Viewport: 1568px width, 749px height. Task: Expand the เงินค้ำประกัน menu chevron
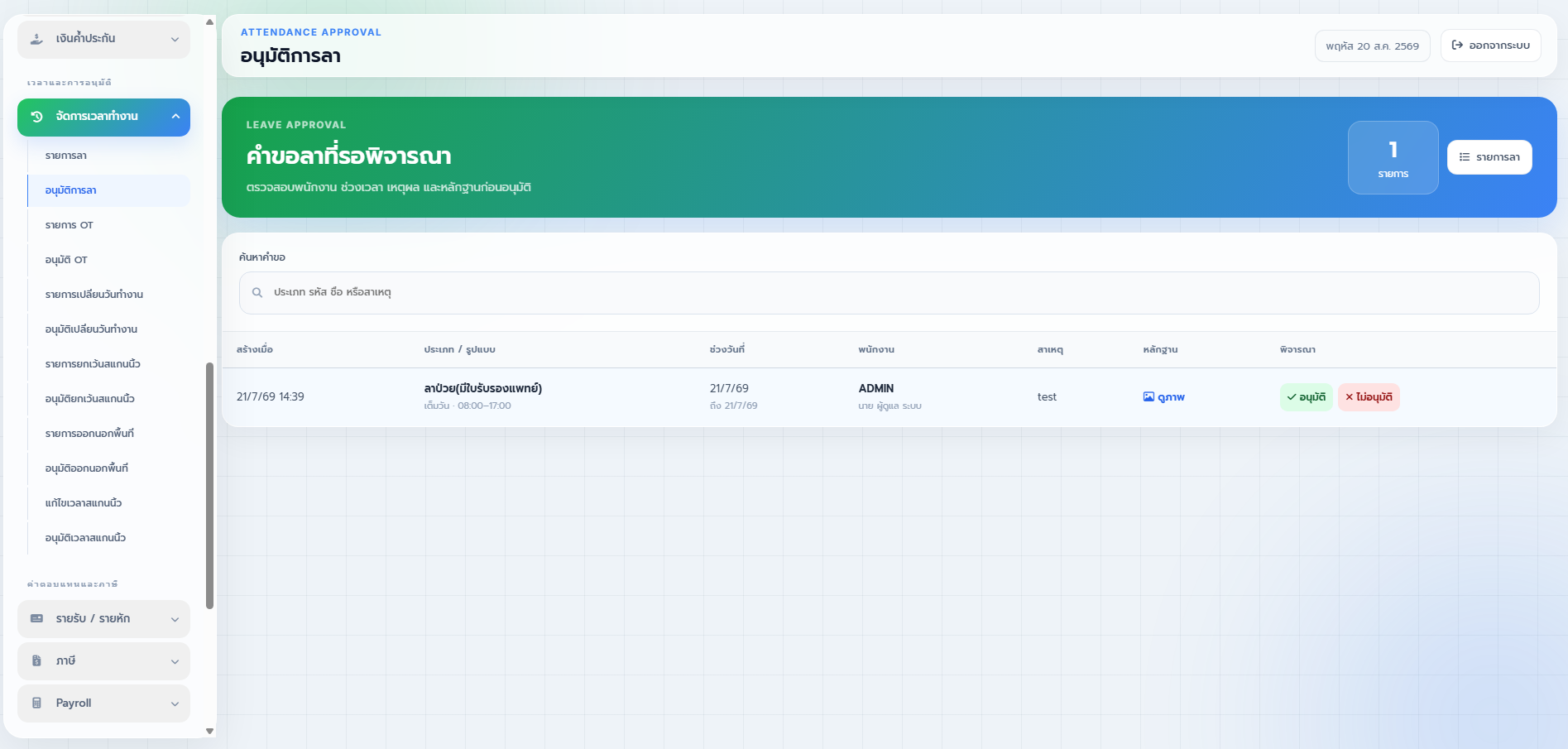pos(175,40)
